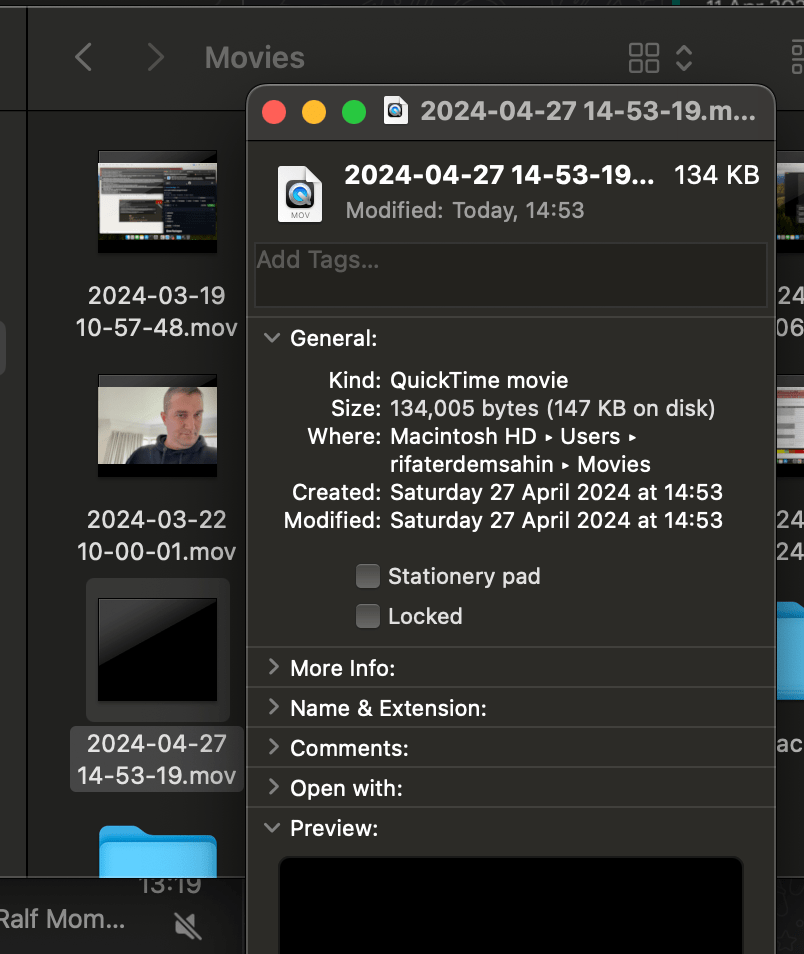Enable the Locked checkbox
Image resolution: width=804 pixels, height=954 pixels.
coord(368,616)
